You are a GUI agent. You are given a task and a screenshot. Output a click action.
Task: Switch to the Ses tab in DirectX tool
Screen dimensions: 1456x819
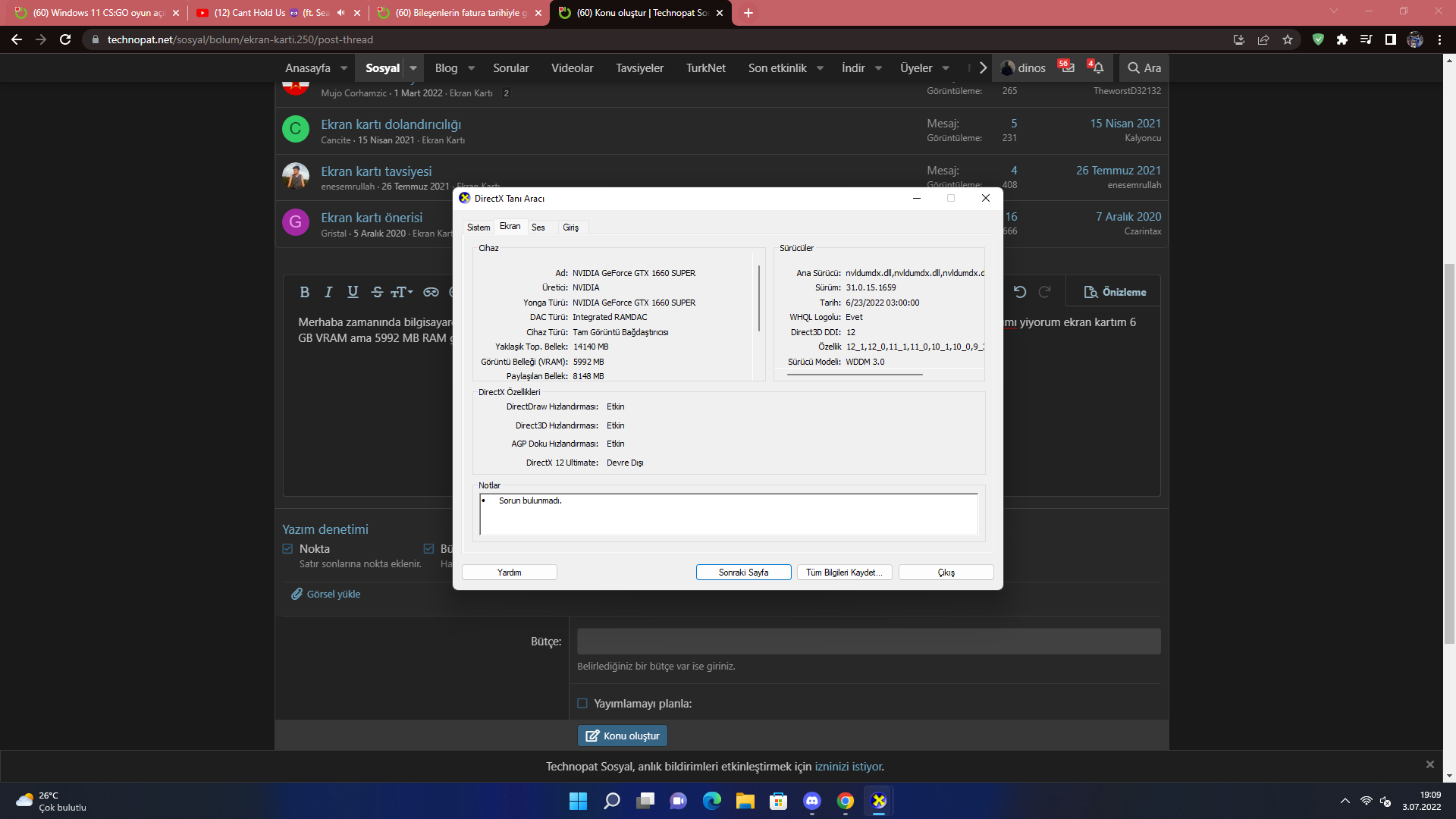538,227
